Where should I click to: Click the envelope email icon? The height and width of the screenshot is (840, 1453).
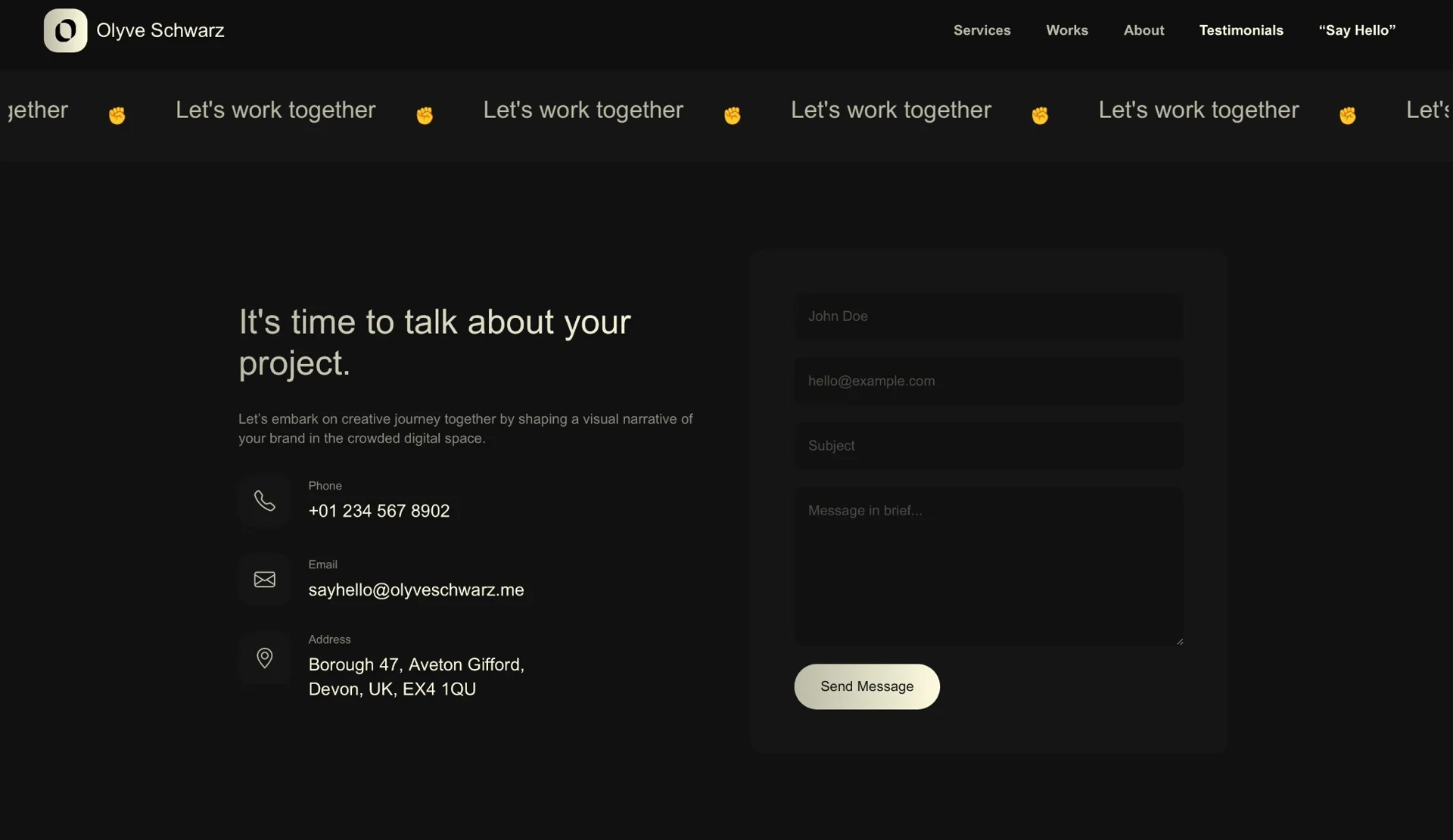point(264,580)
